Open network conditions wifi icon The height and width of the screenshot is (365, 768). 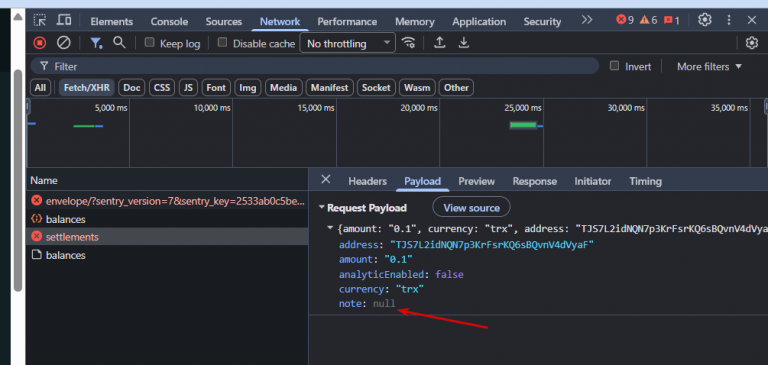[x=408, y=43]
